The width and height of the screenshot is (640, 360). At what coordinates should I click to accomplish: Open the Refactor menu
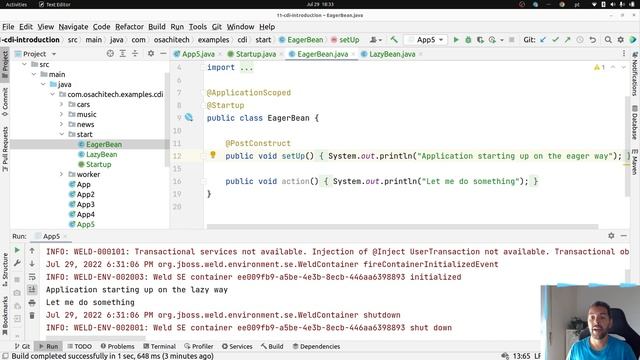pos(129,27)
